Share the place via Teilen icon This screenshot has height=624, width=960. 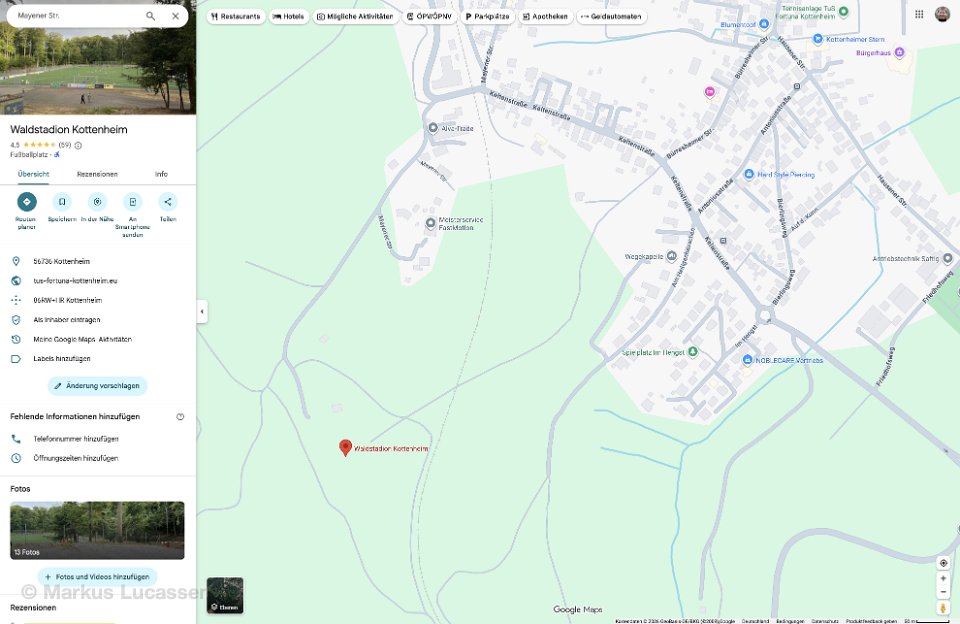[x=168, y=202]
